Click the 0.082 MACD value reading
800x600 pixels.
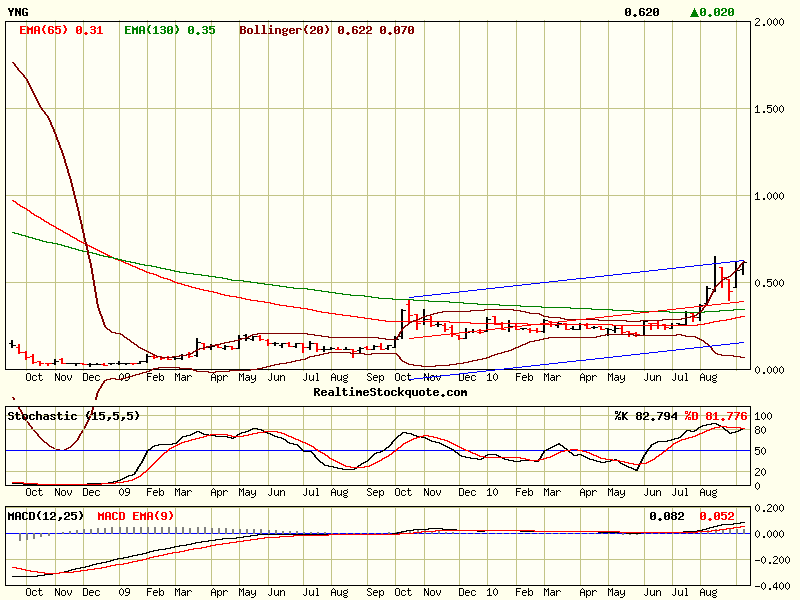pyautogui.click(x=666, y=516)
